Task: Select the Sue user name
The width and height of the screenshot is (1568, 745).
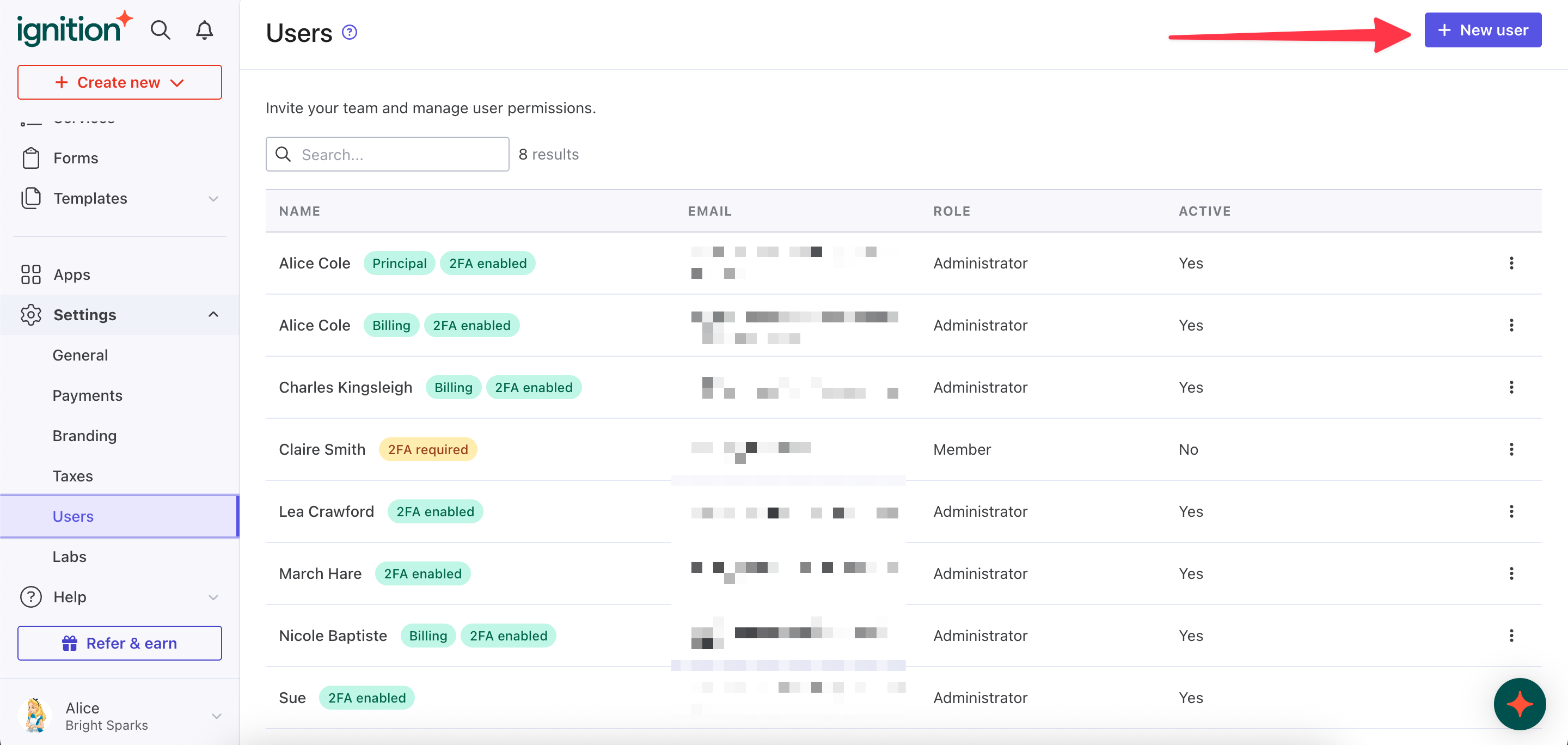Action: (x=292, y=698)
